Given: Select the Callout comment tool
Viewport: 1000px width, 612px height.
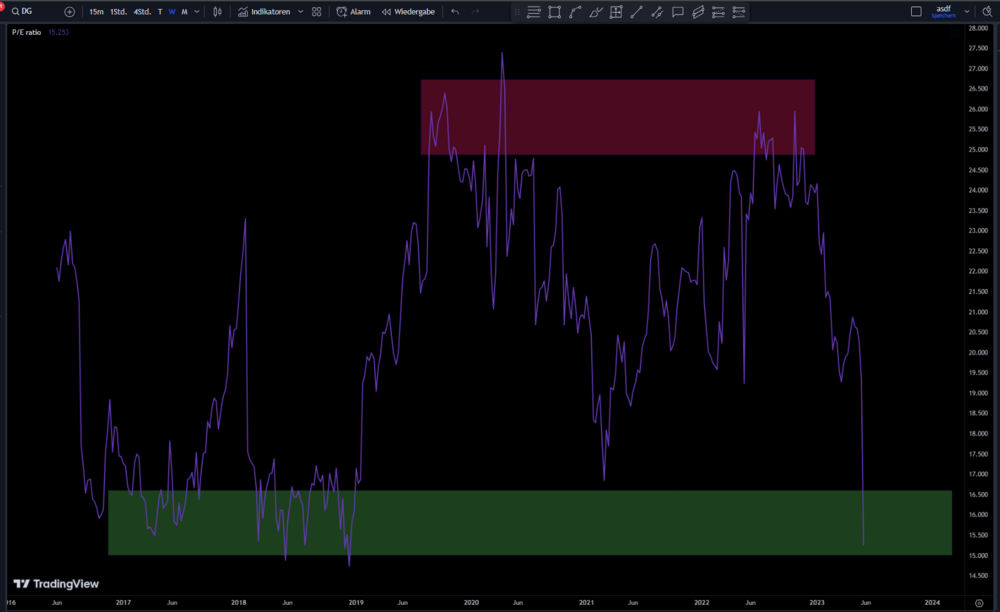Looking at the screenshot, I should 677,11.
